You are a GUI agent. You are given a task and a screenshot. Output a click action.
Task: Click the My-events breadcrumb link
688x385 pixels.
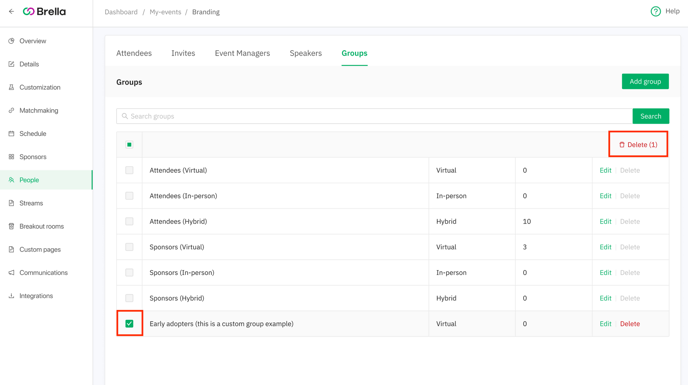click(165, 12)
